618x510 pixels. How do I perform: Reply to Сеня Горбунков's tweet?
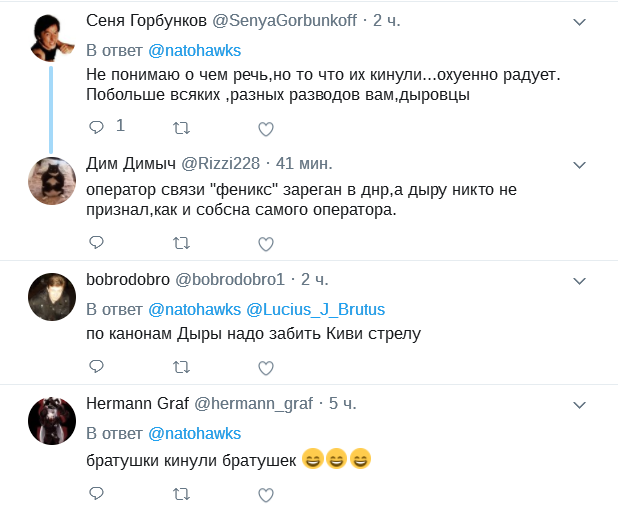(x=97, y=127)
